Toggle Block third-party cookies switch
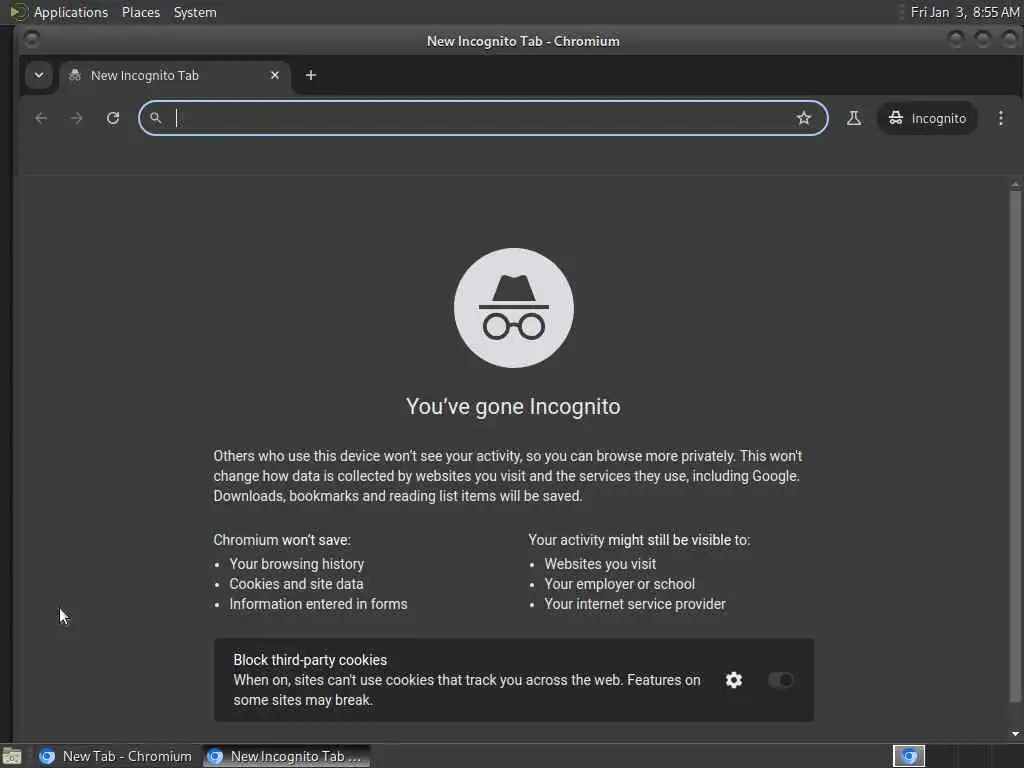This screenshot has width=1024, height=768. (780, 680)
